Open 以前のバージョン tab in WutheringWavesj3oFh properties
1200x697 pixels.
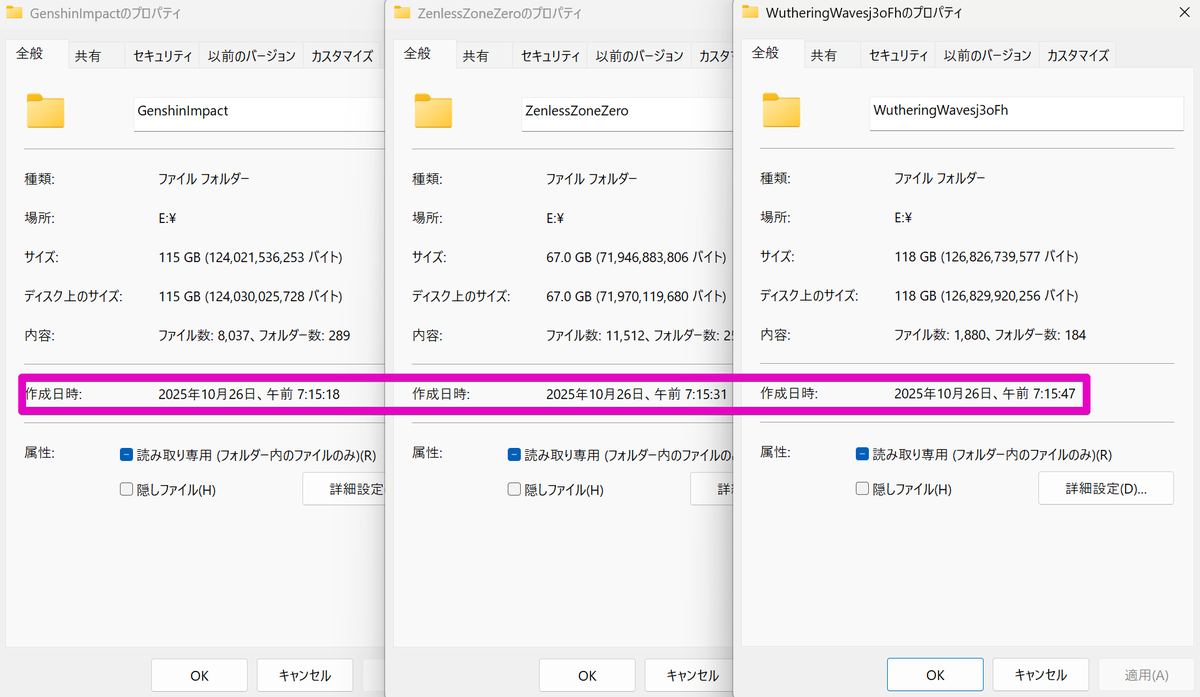click(988, 56)
